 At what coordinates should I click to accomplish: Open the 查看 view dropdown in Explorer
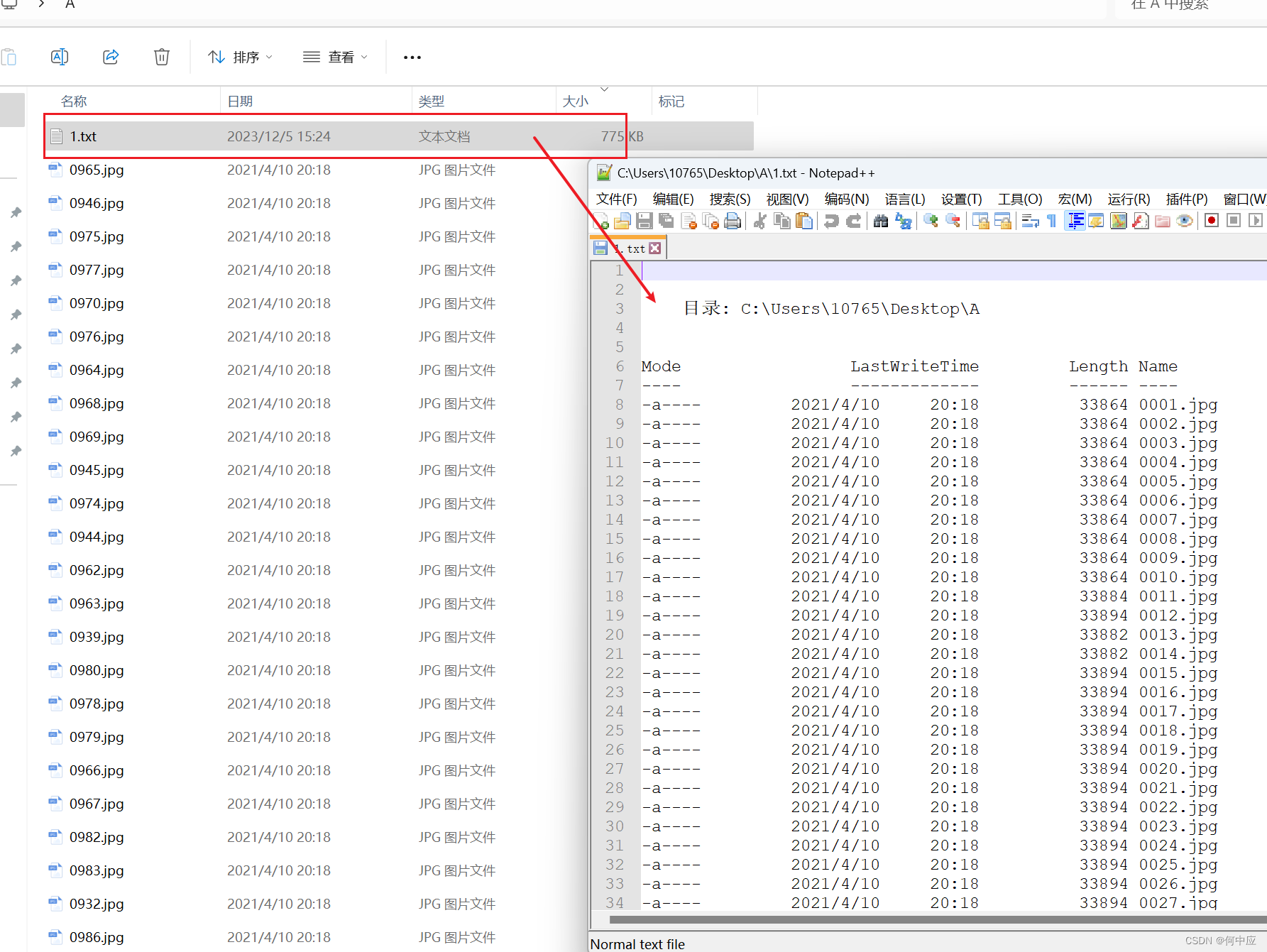(334, 57)
